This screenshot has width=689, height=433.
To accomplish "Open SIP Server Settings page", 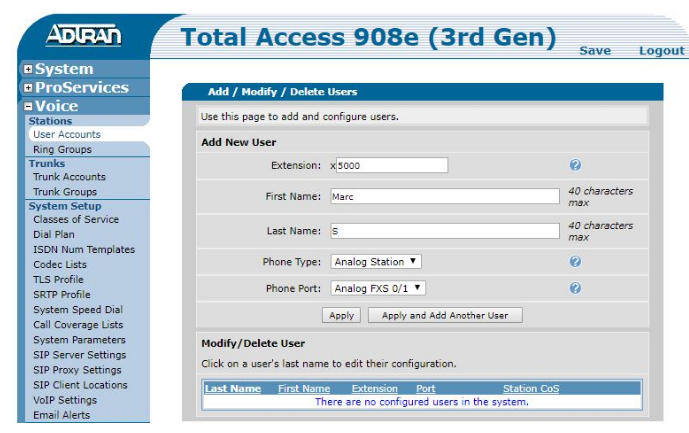I will (80, 355).
